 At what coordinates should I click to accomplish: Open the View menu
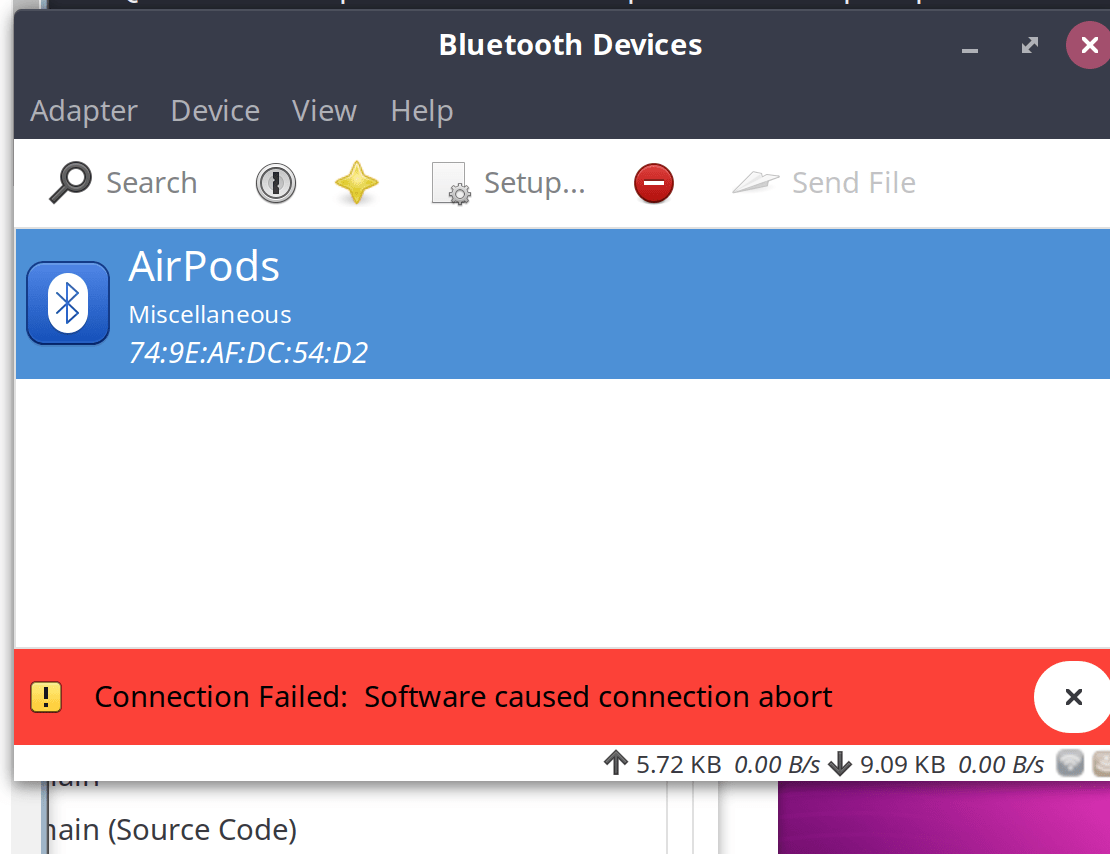click(x=324, y=111)
